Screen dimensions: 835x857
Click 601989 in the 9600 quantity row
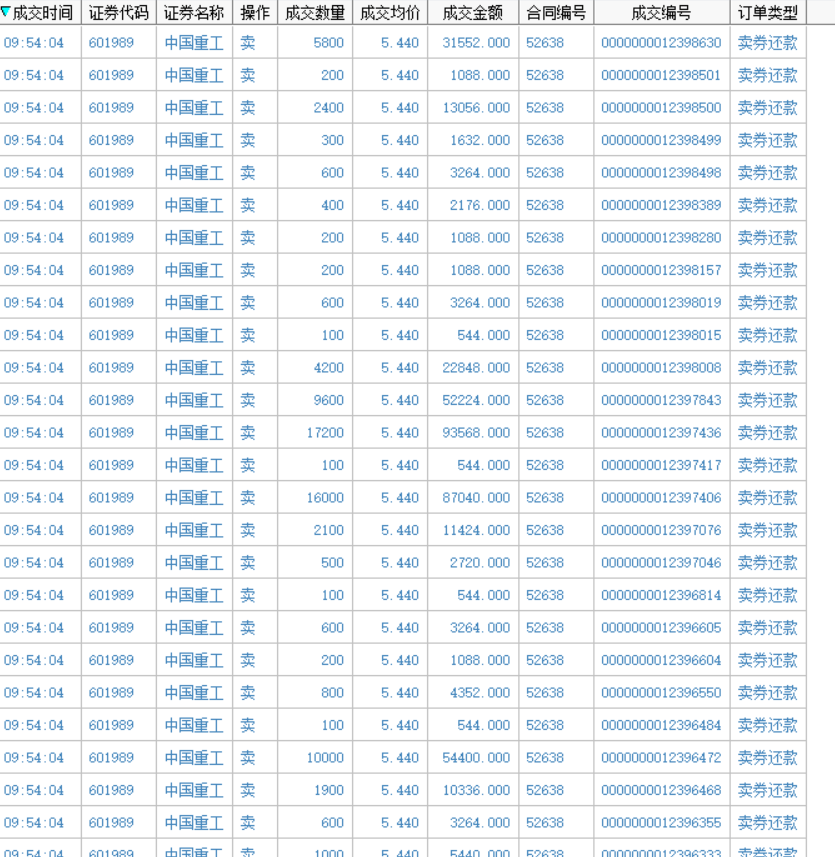pyautogui.click(x=111, y=400)
